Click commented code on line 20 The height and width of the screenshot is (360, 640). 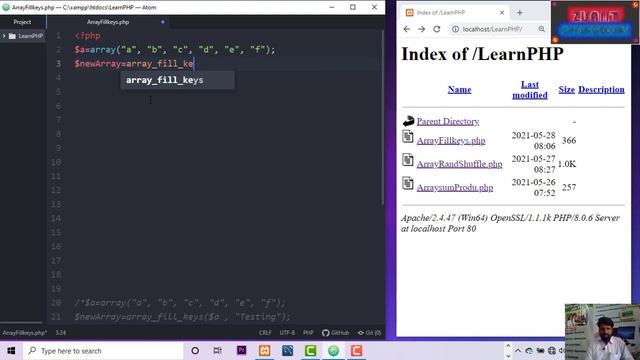click(x=180, y=303)
